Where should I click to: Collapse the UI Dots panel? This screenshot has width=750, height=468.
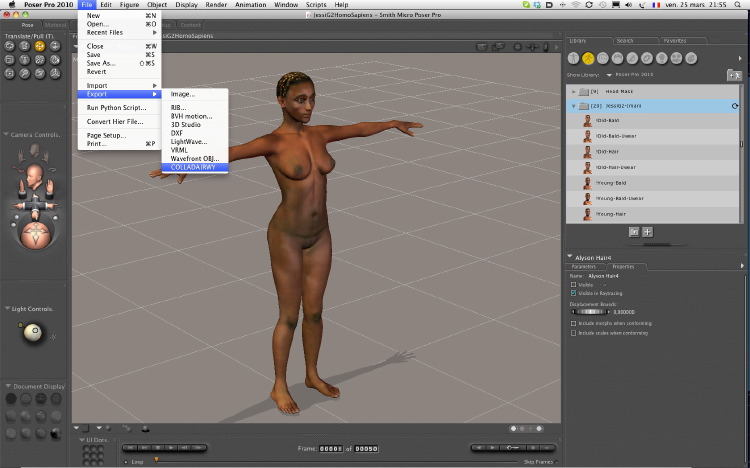(81, 440)
